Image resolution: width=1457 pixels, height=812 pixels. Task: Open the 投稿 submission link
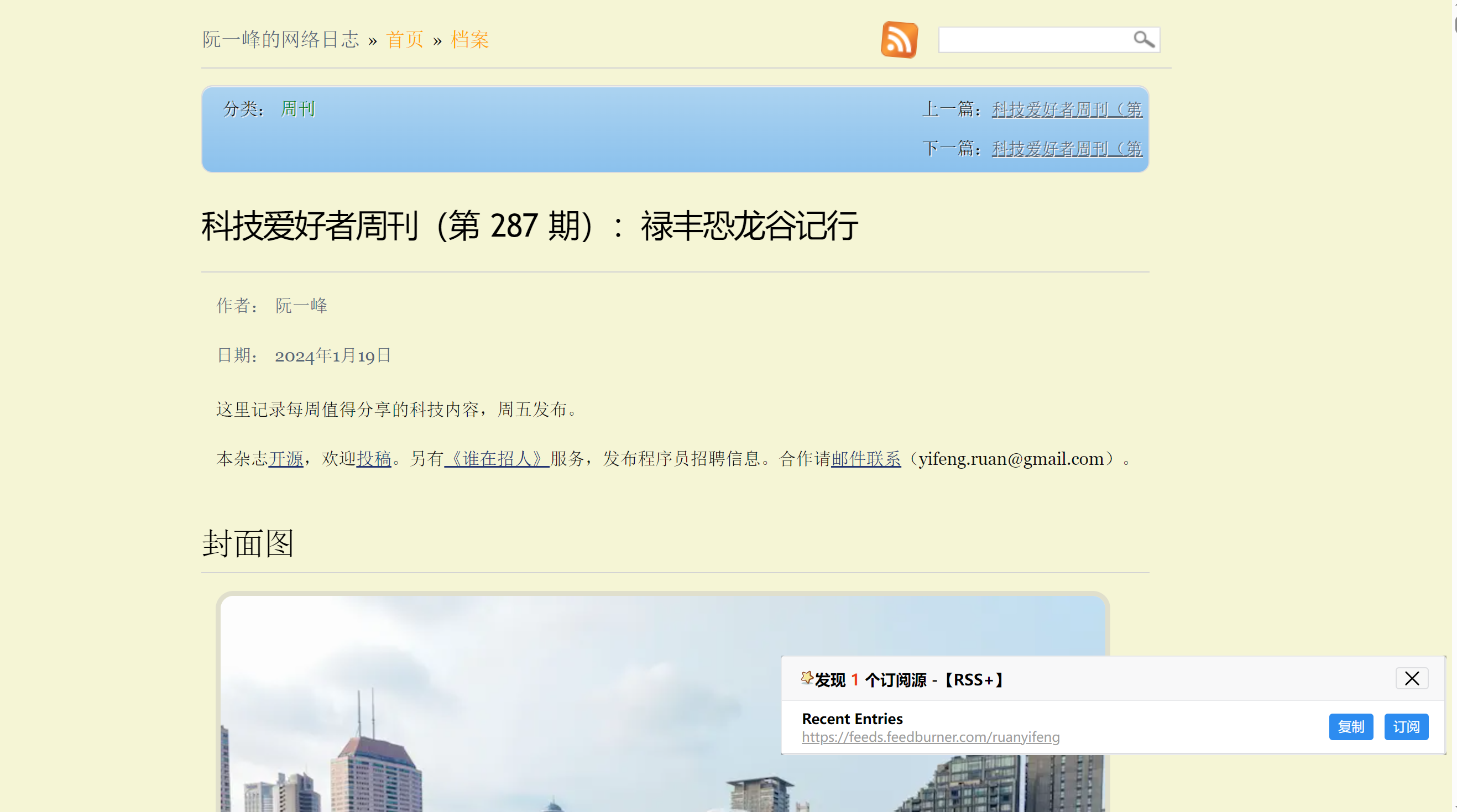point(374,459)
